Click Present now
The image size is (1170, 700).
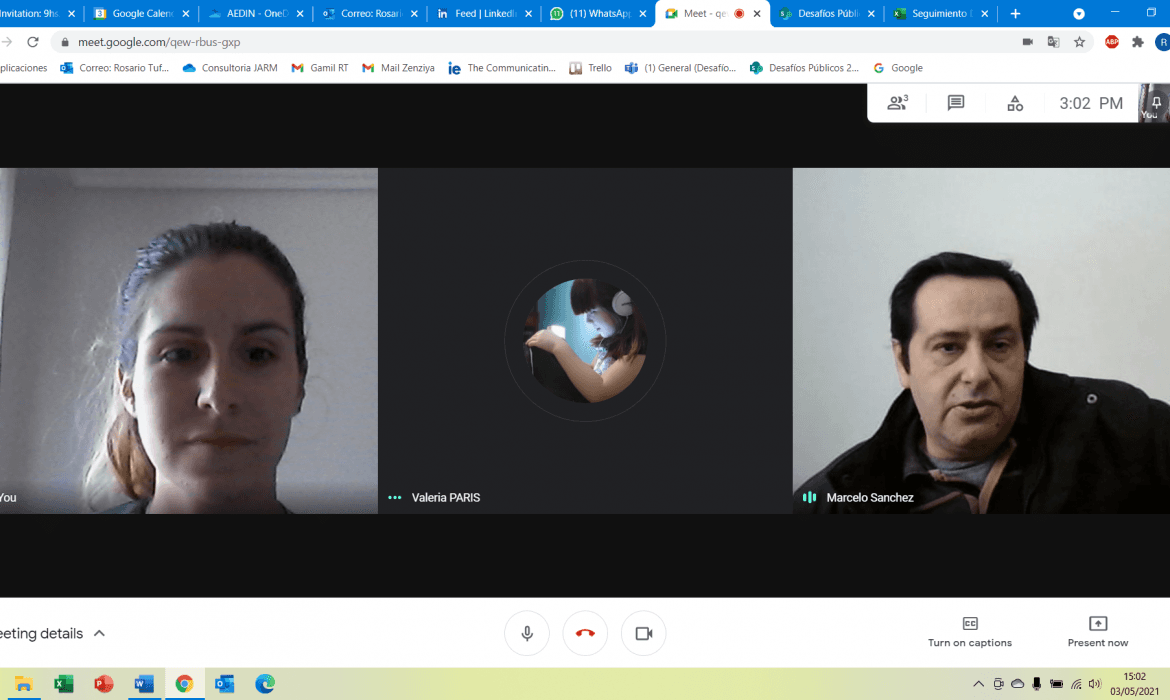tap(1097, 631)
